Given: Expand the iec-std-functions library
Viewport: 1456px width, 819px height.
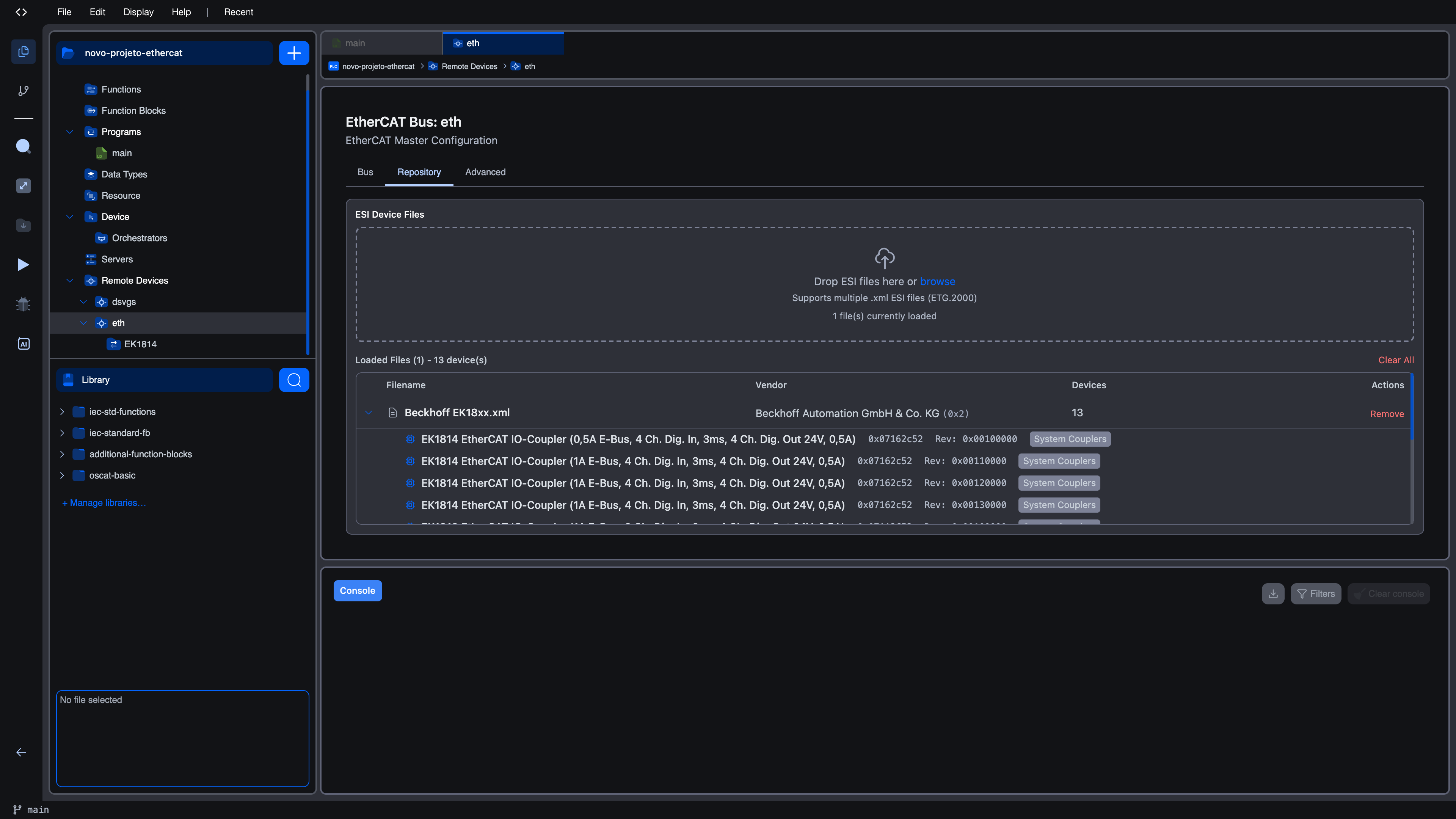Looking at the screenshot, I should pyautogui.click(x=62, y=411).
